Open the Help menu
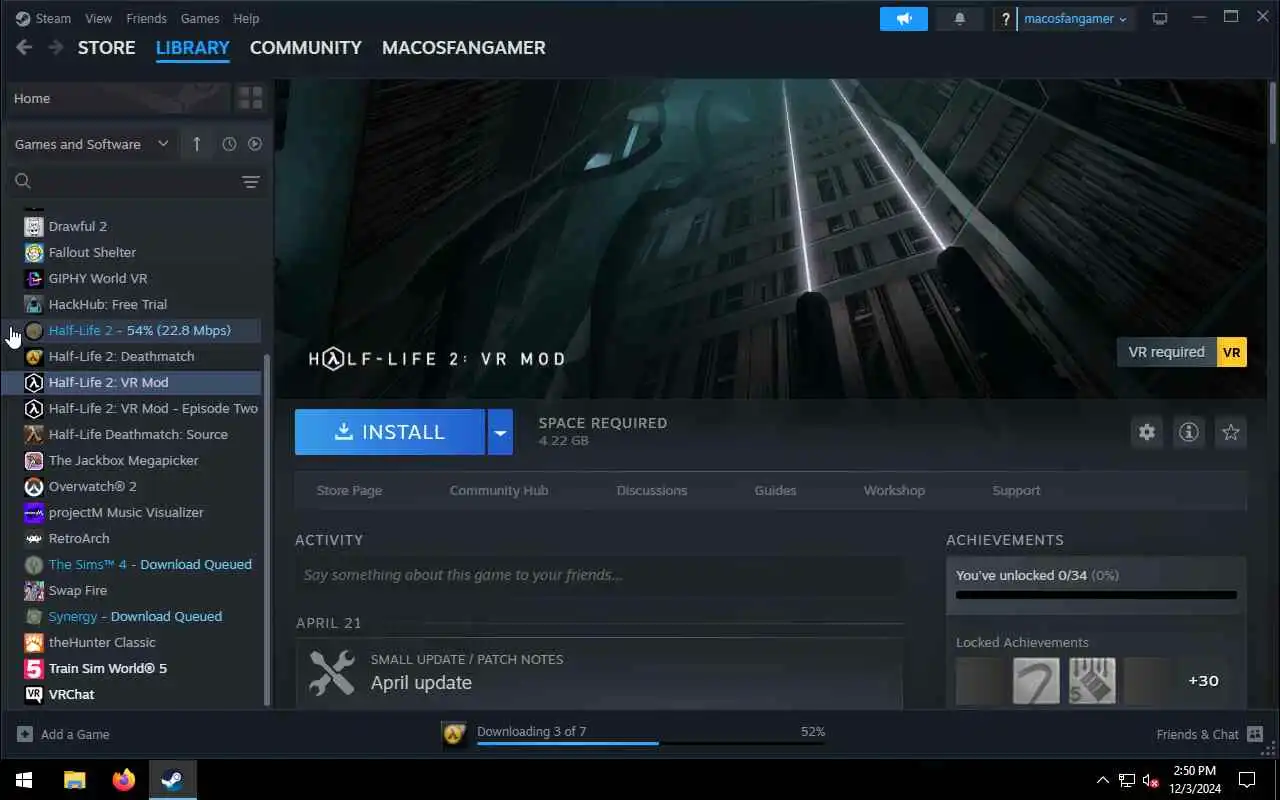The height and width of the screenshot is (800, 1280). tap(246, 18)
